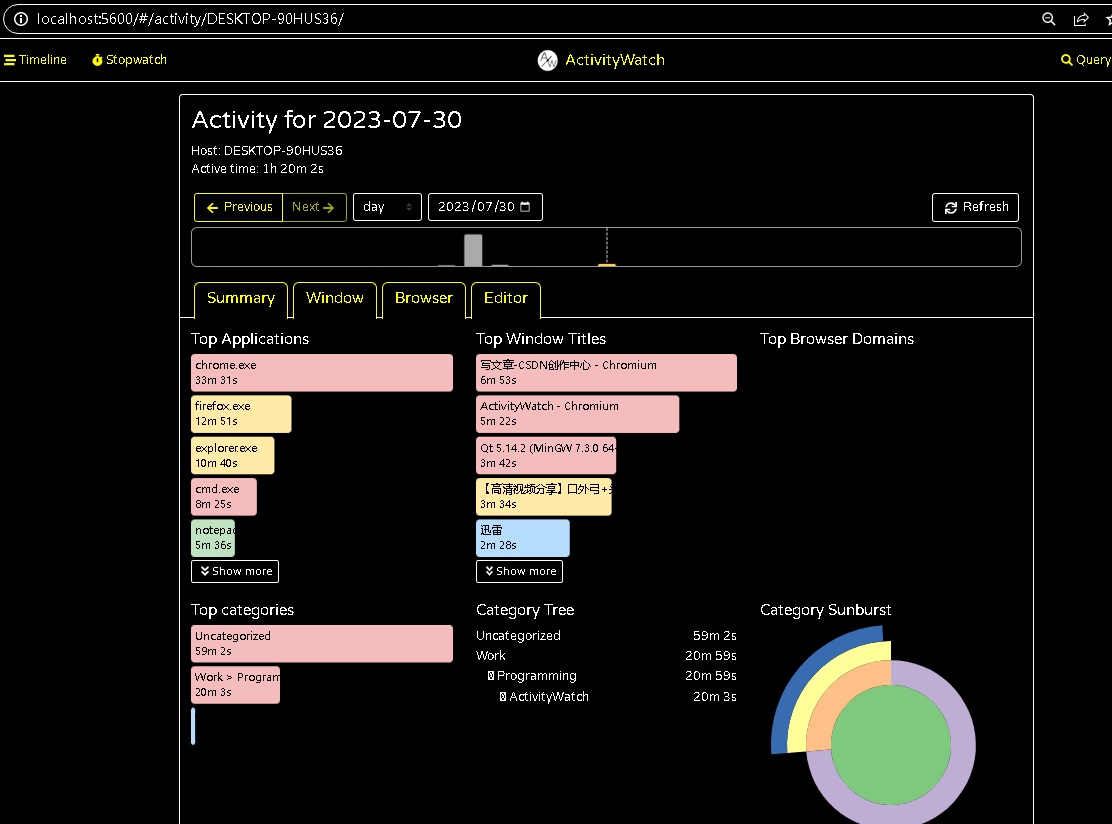
Task: Click the orange marker in timeline chart
Action: (606, 265)
